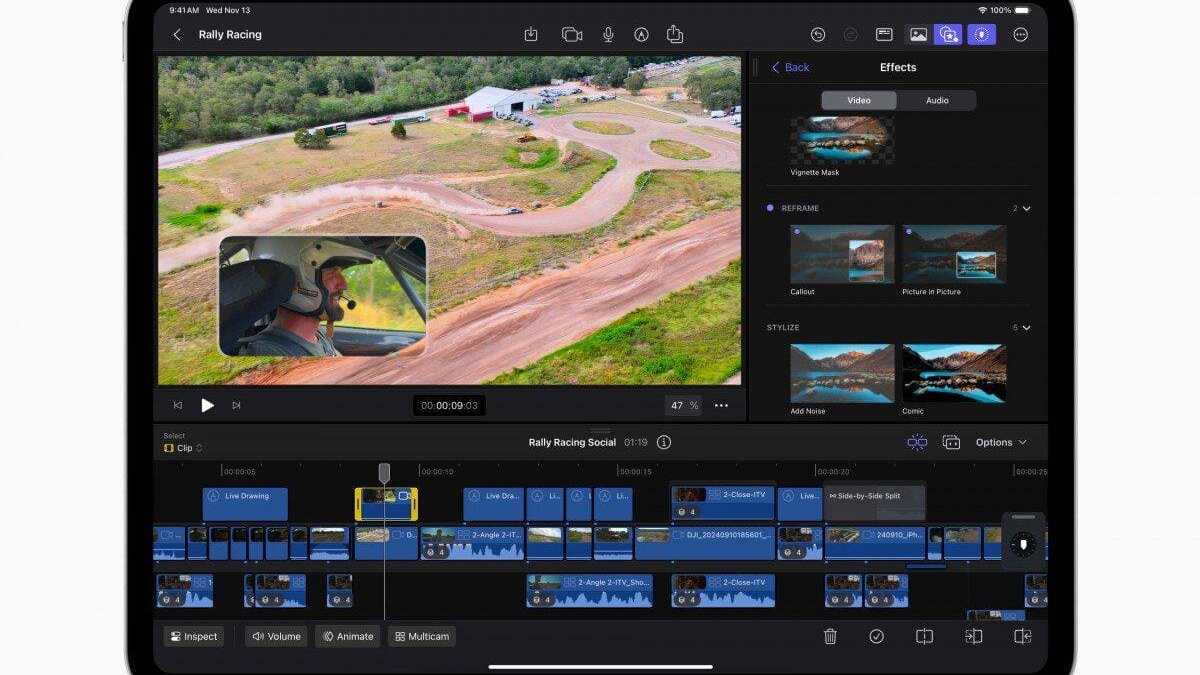Choose the Picture in Picture effect thumbnail

coord(954,254)
